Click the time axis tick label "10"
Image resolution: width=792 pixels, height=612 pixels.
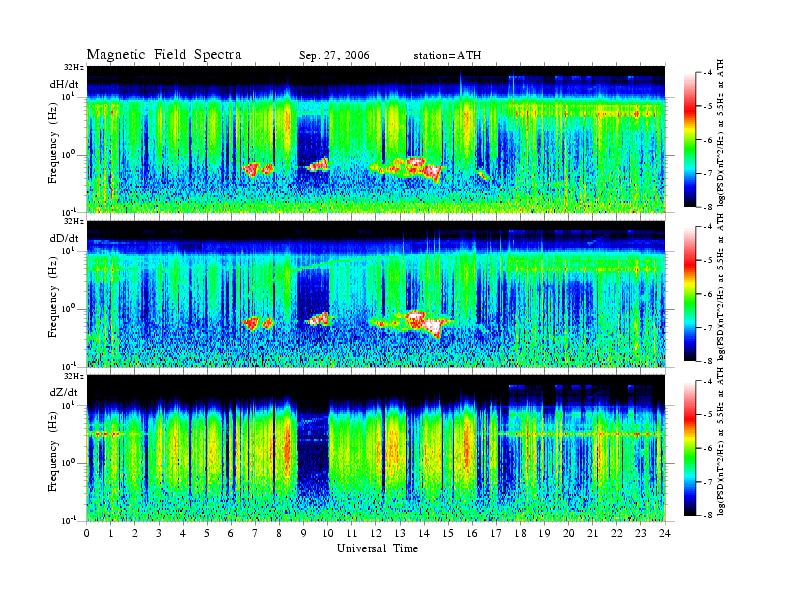pyautogui.click(x=328, y=534)
